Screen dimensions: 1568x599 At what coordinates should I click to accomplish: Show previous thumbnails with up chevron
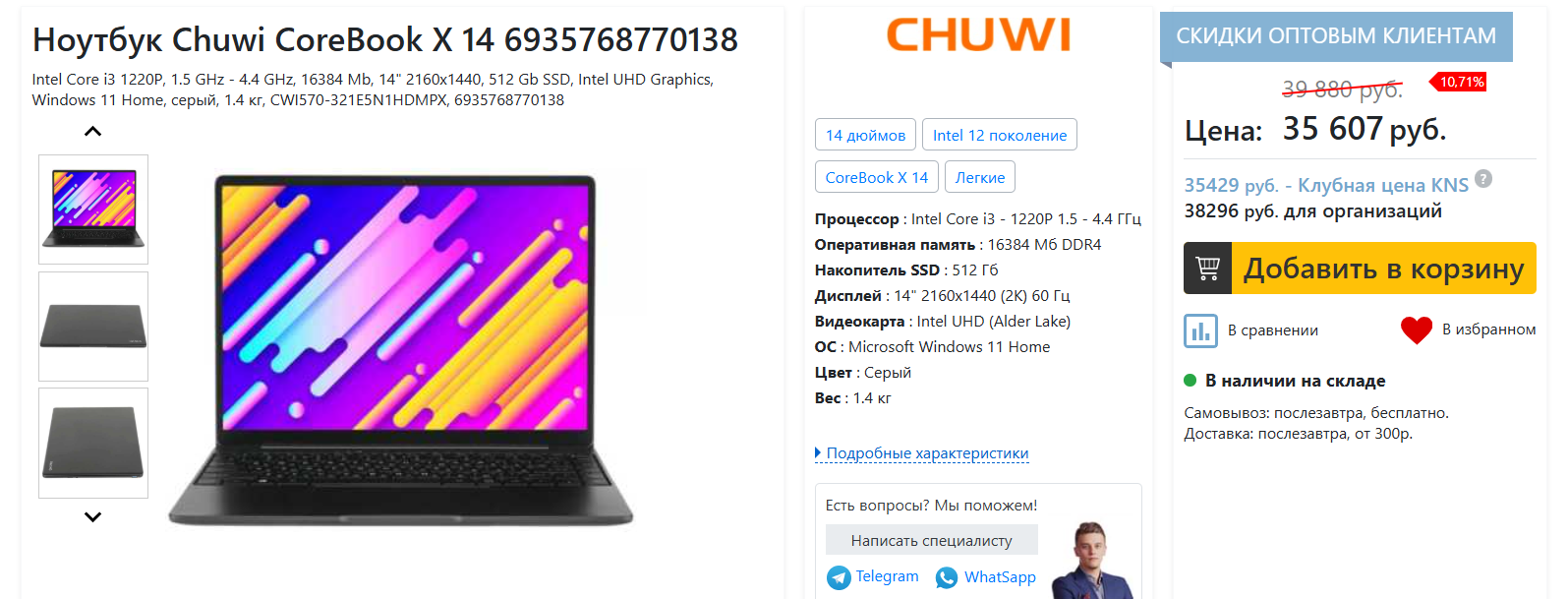[x=92, y=131]
